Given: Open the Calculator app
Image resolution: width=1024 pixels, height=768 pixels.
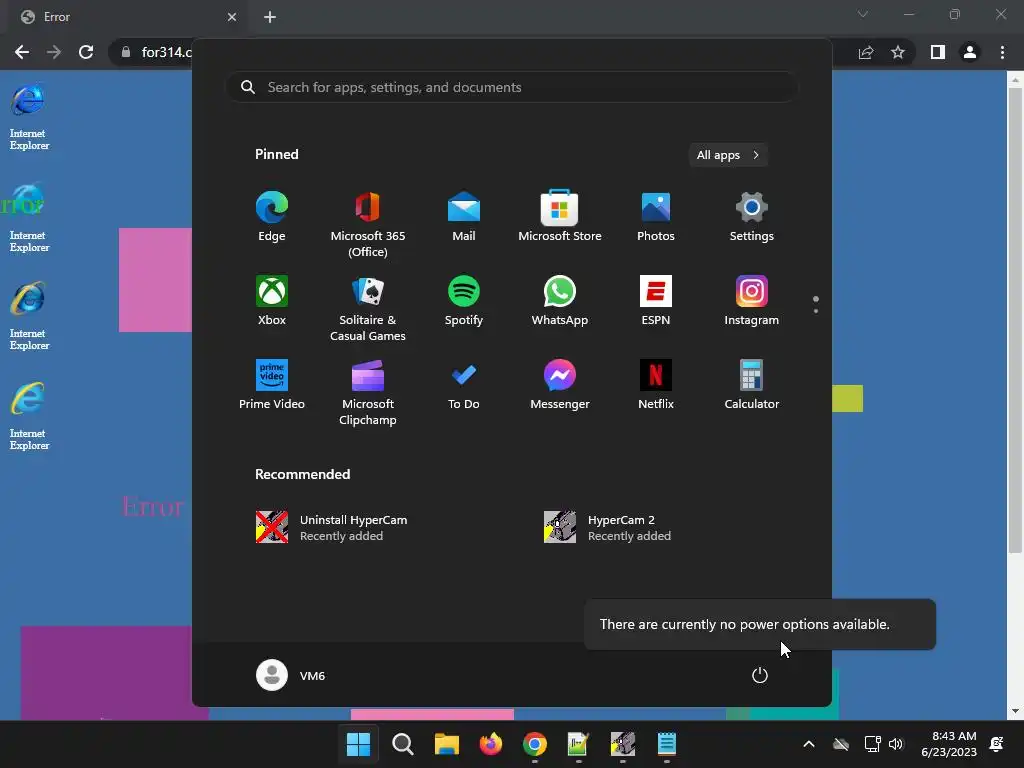Looking at the screenshot, I should [752, 385].
